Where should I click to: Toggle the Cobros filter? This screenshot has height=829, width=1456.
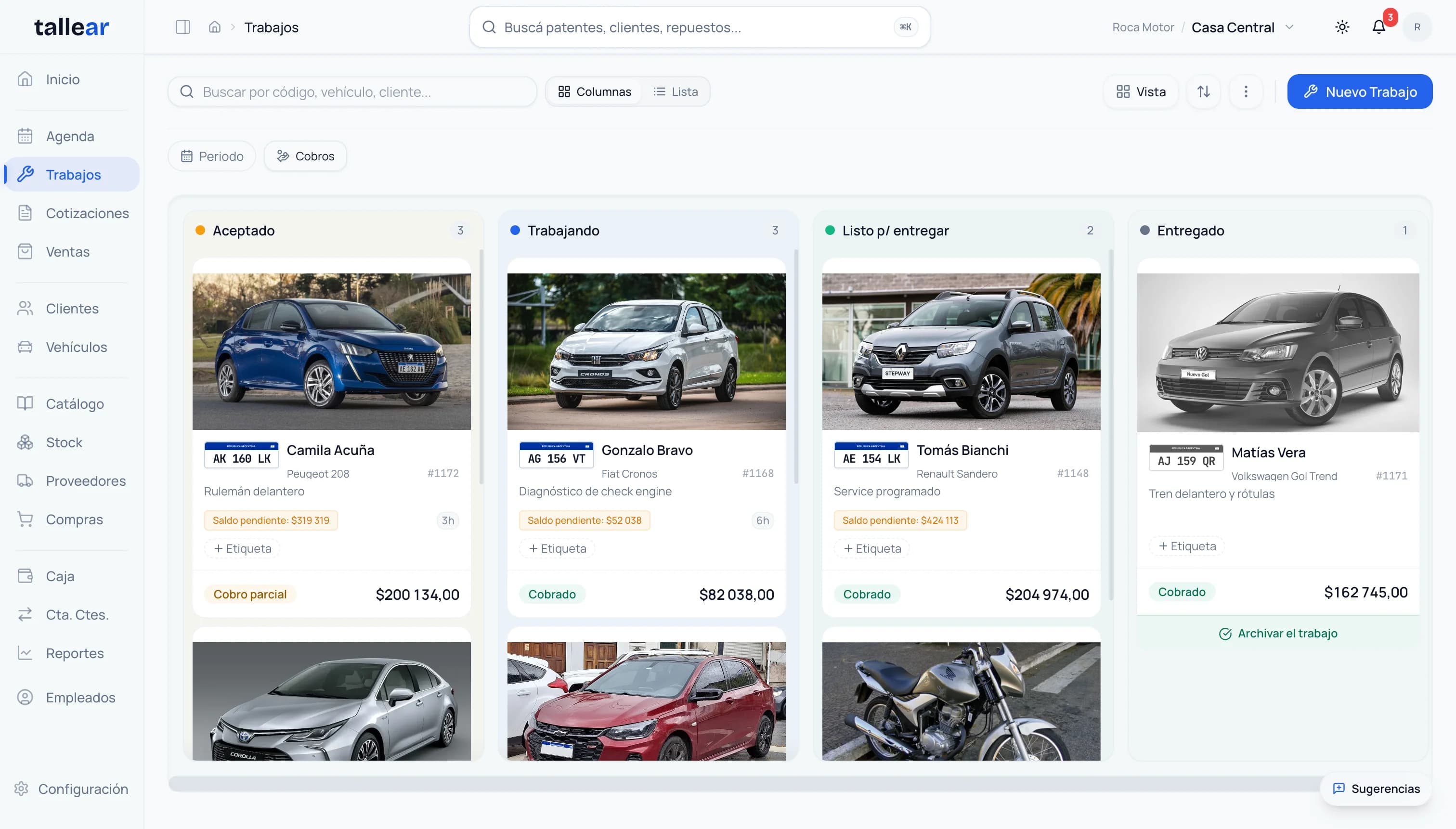[x=305, y=155]
